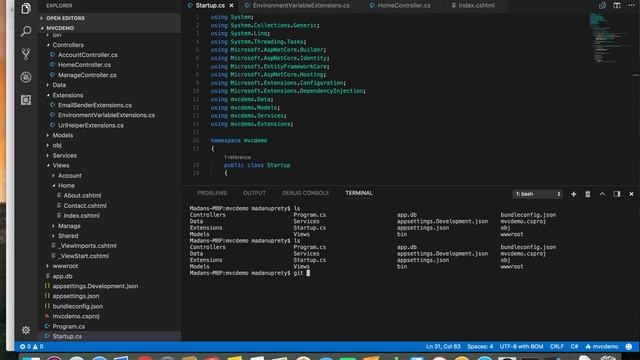
Task: Select the Terminal panel tab
Action: [359, 193]
